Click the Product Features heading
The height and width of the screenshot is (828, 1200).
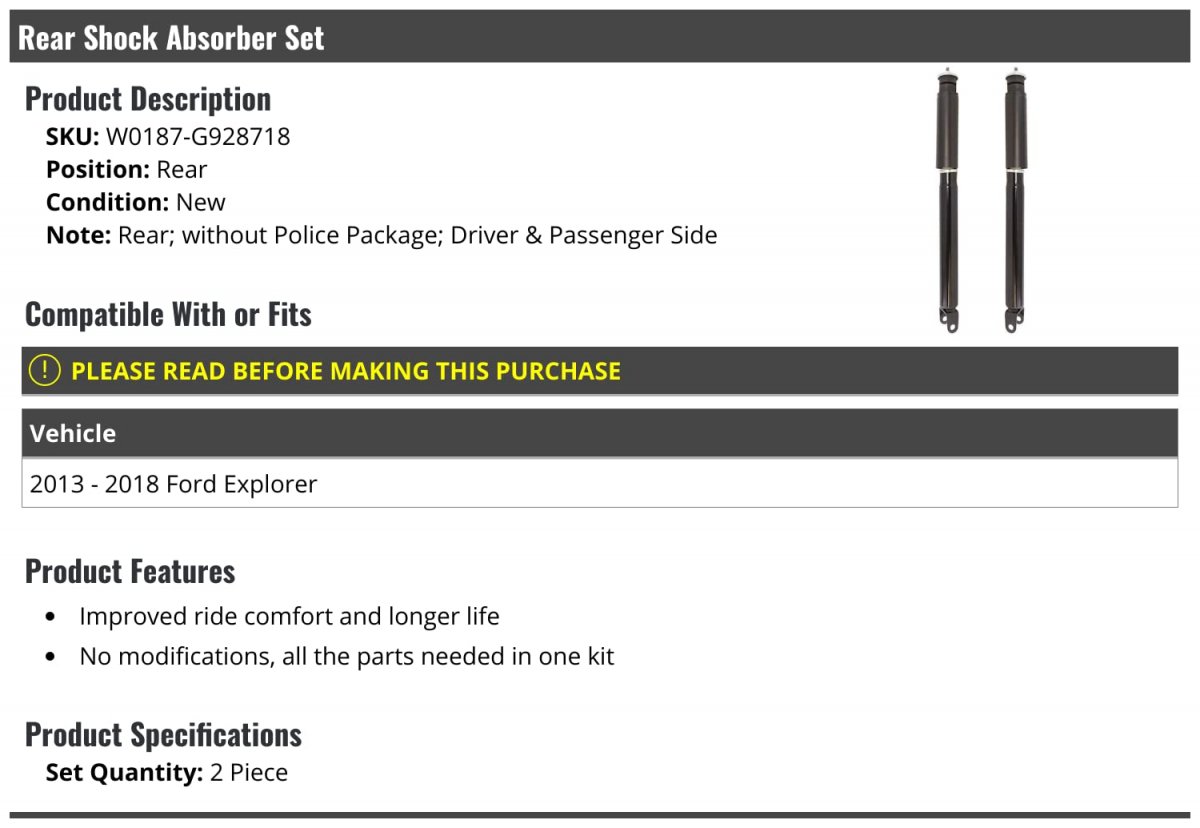[130, 571]
